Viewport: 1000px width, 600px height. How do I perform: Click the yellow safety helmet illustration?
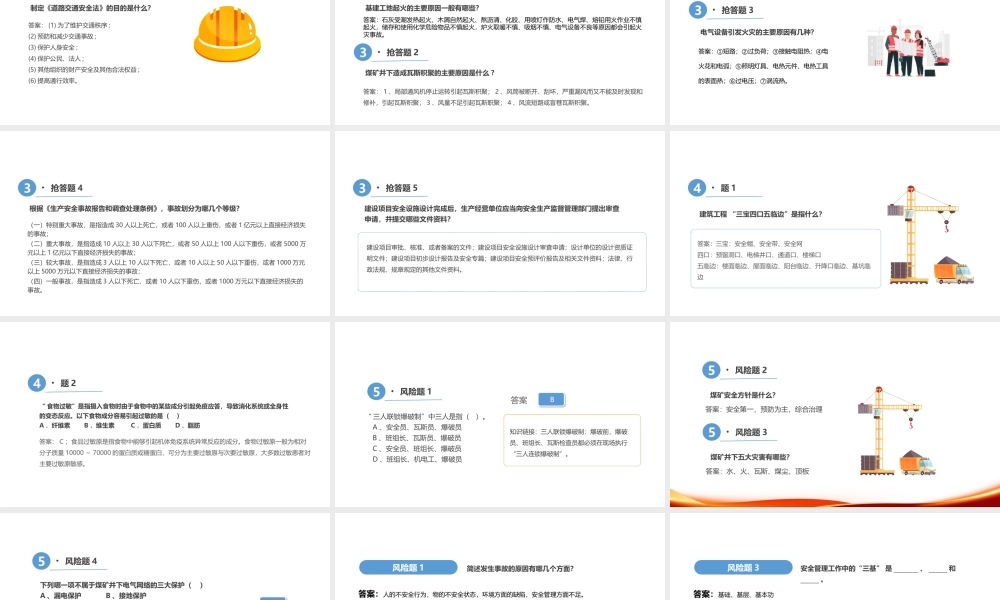(227, 33)
